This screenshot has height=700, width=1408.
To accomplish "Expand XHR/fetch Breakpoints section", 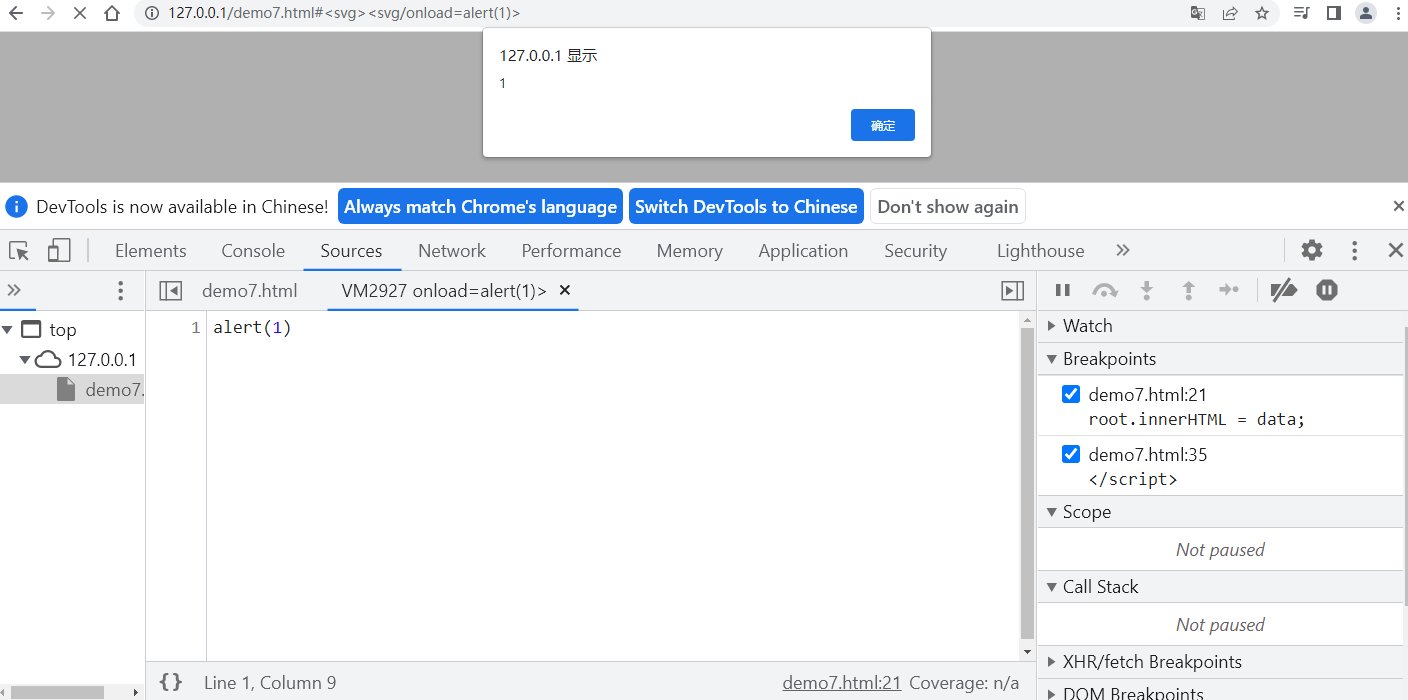I will (x=1220, y=662).
